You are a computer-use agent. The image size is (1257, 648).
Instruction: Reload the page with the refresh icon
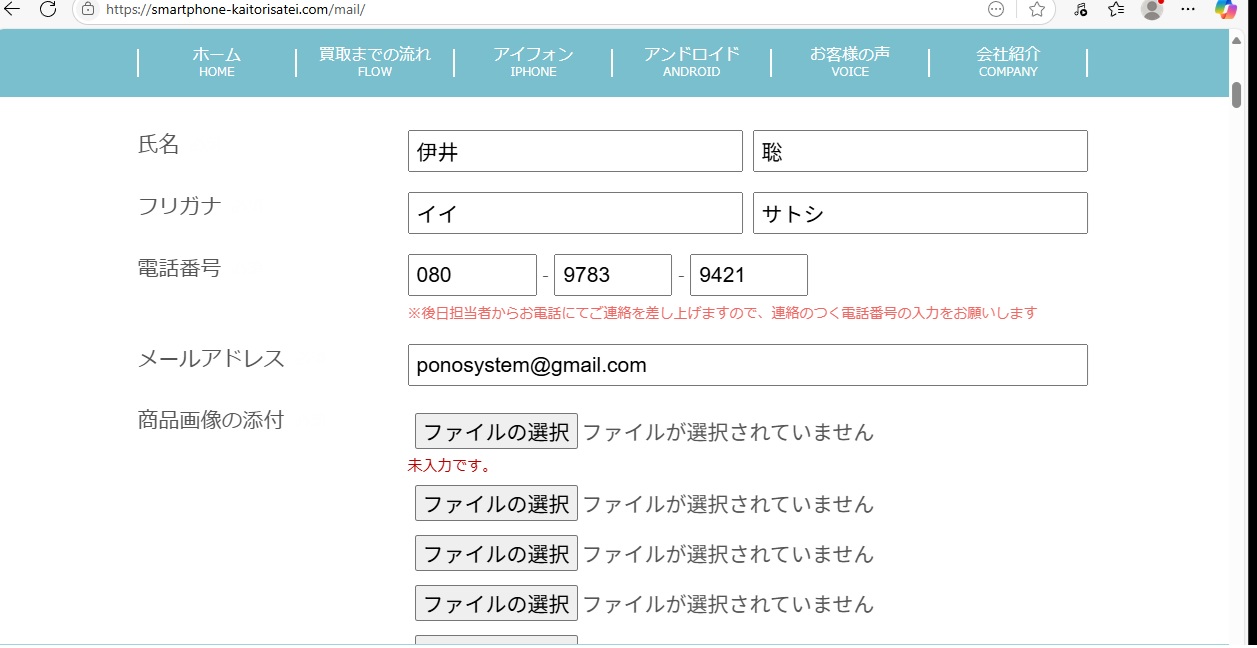click(48, 9)
